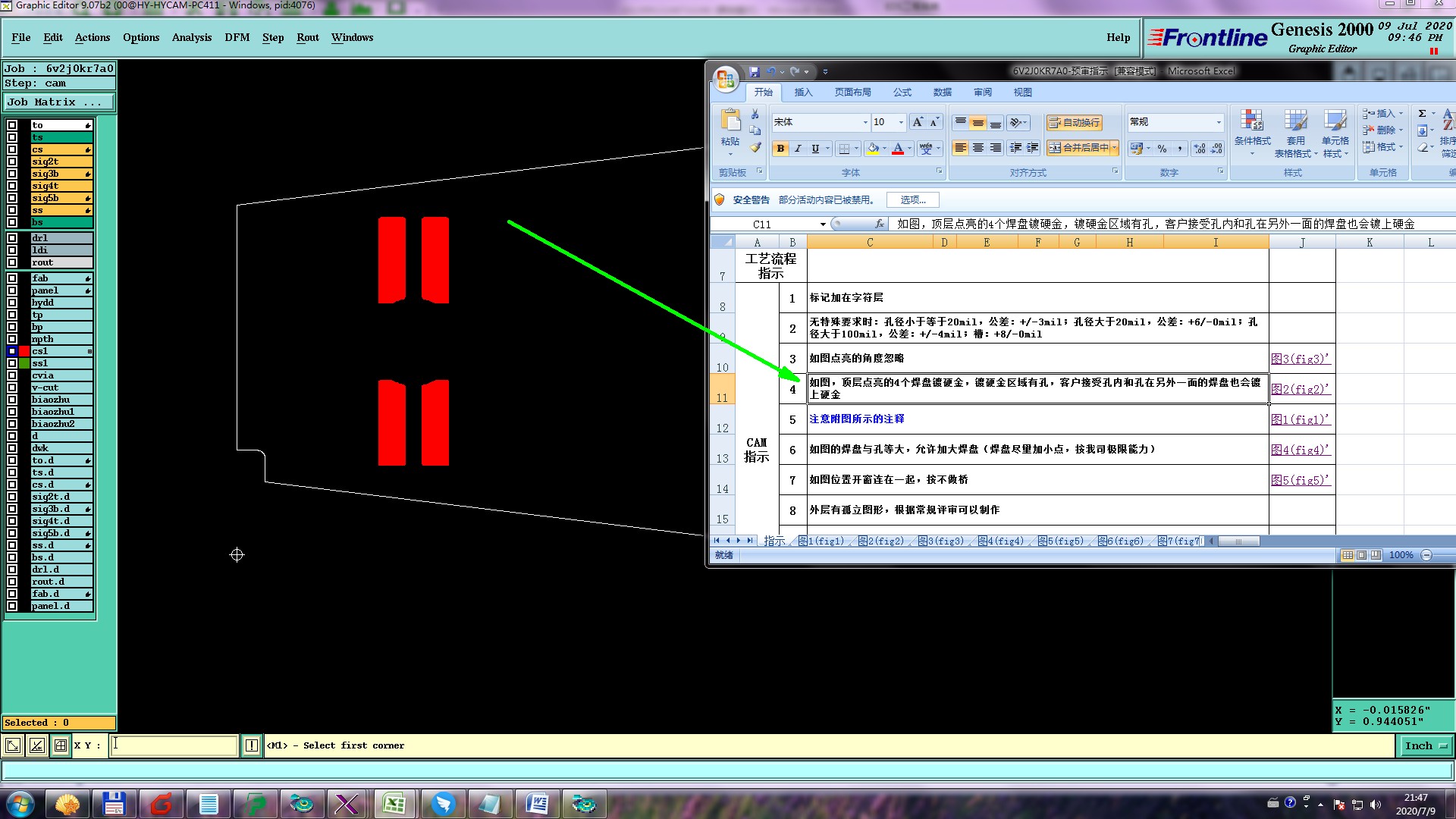The width and height of the screenshot is (1456, 819).
Task: Toggle the checkbox for layer sig2t
Action: (x=12, y=162)
